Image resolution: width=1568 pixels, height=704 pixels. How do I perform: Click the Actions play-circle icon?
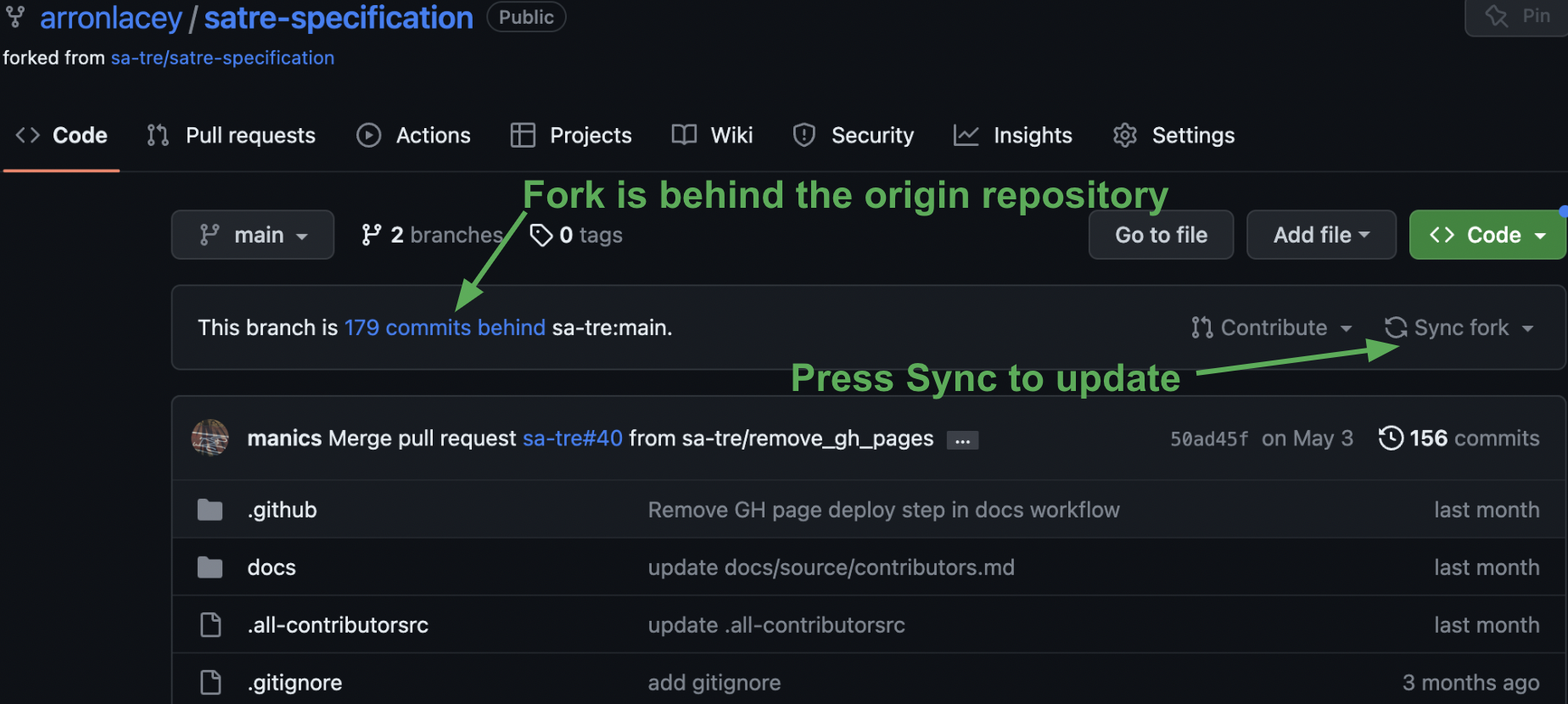point(368,136)
